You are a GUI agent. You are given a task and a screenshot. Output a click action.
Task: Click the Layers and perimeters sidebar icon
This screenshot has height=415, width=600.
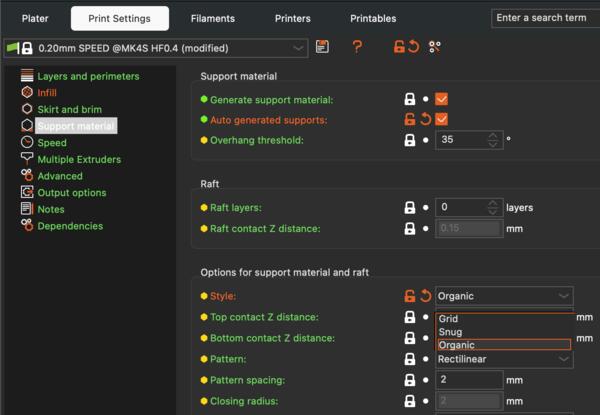coord(27,75)
